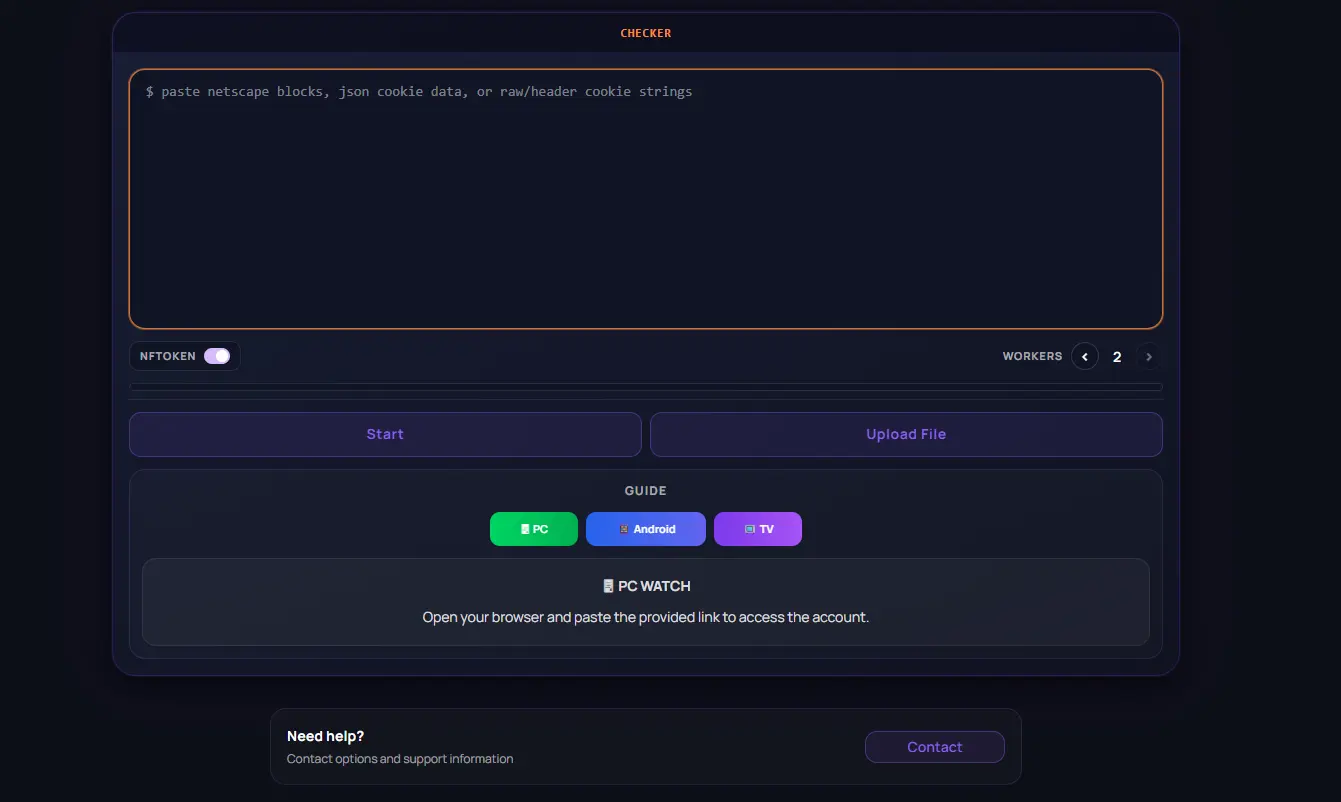1341x802 pixels.
Task: Select the PC guide tab
Action: tap(534, 529)
